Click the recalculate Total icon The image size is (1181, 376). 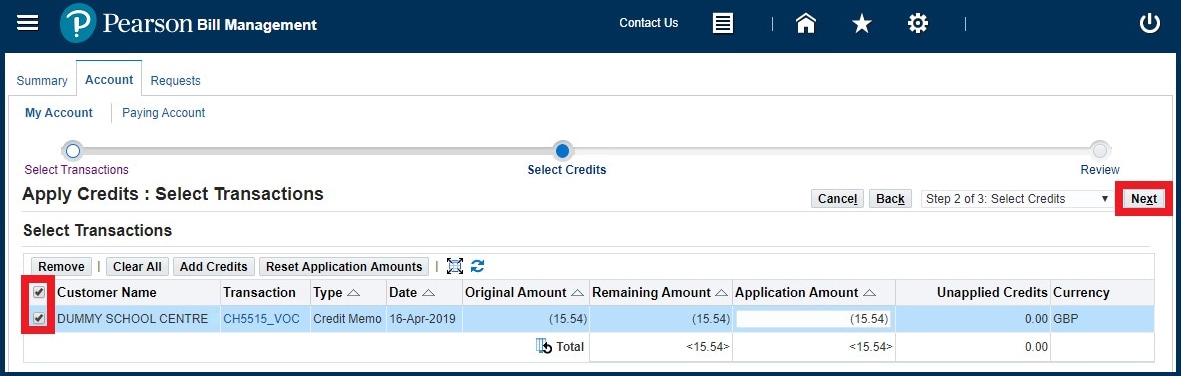tap(544, 347)
